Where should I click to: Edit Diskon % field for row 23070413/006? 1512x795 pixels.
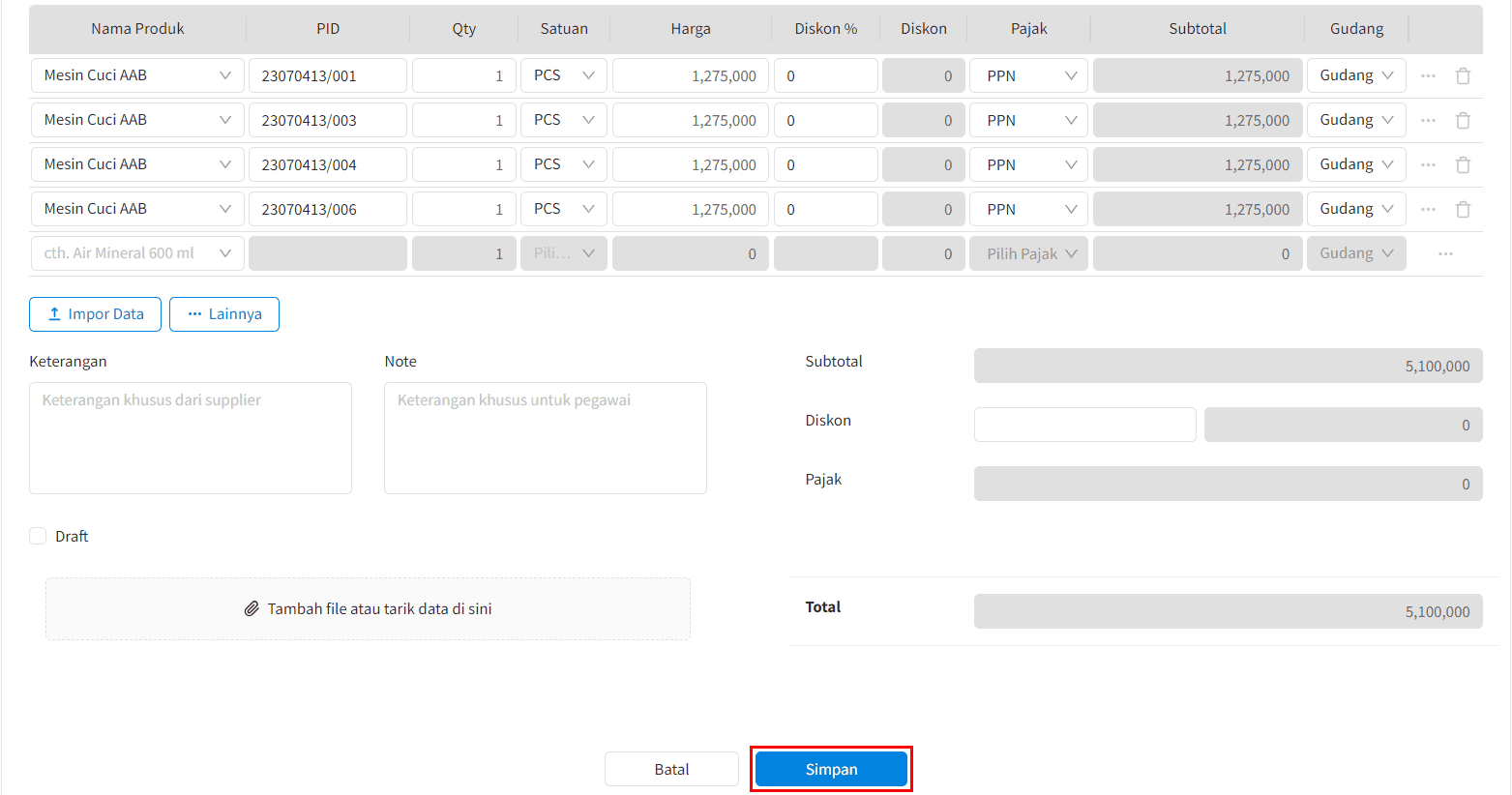826,209
